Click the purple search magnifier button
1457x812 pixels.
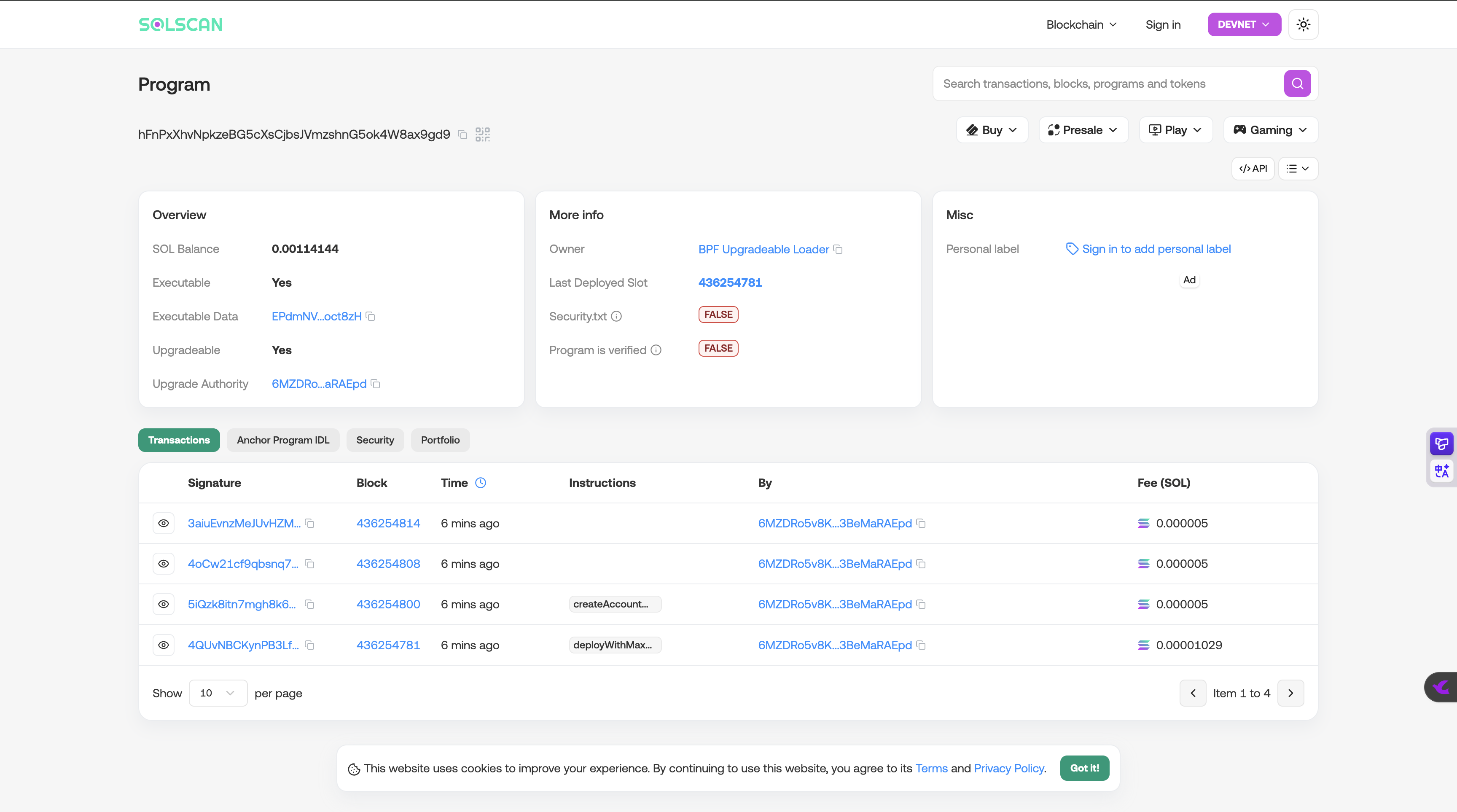coord(1297,84)
